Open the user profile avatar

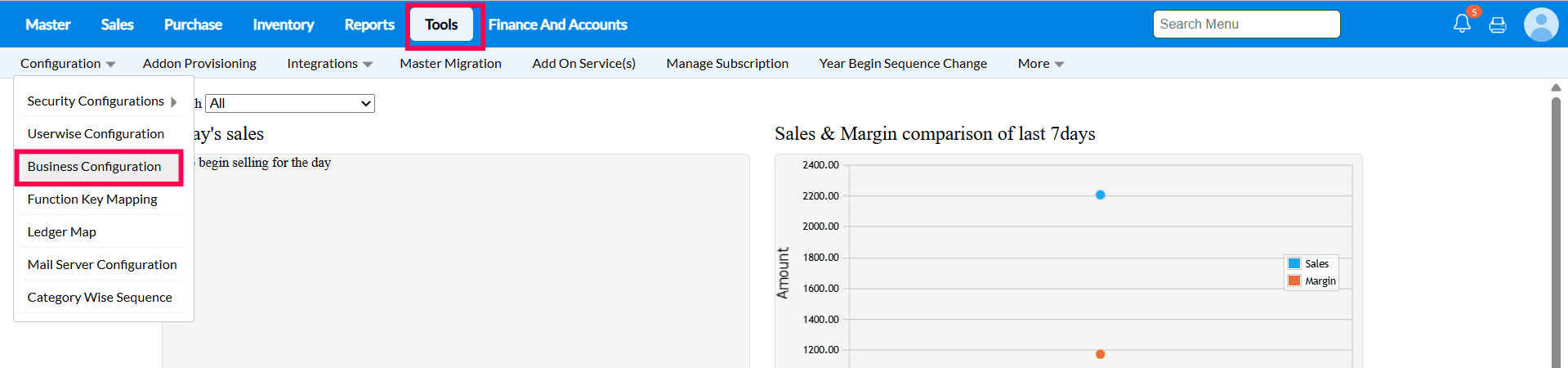1541,25
